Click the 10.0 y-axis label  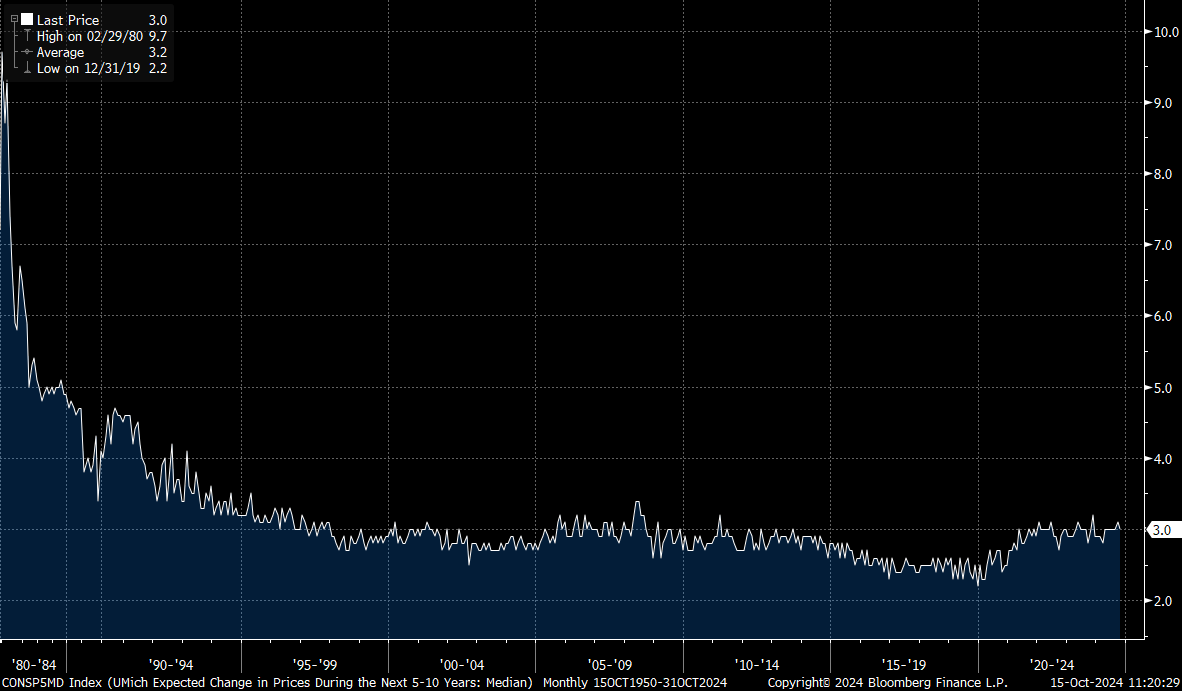tap(1166, 32)
